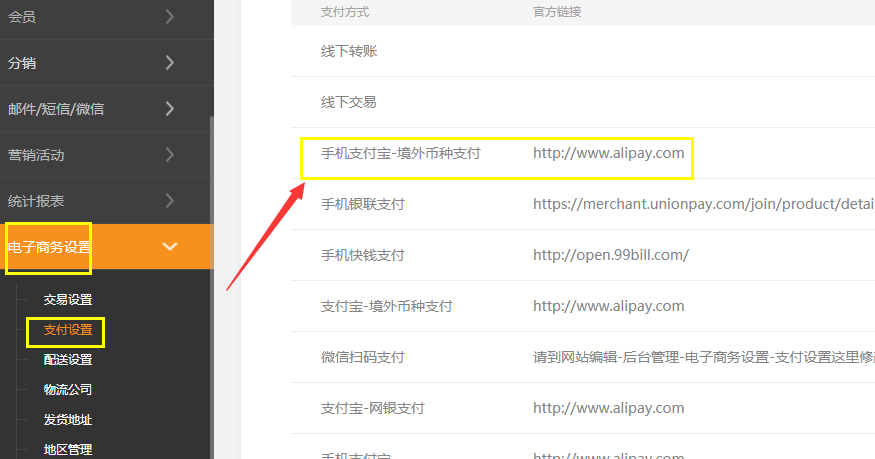Go to 地区管理 submenu item
This screenshot has height=459, width=875.
(68, 450)
